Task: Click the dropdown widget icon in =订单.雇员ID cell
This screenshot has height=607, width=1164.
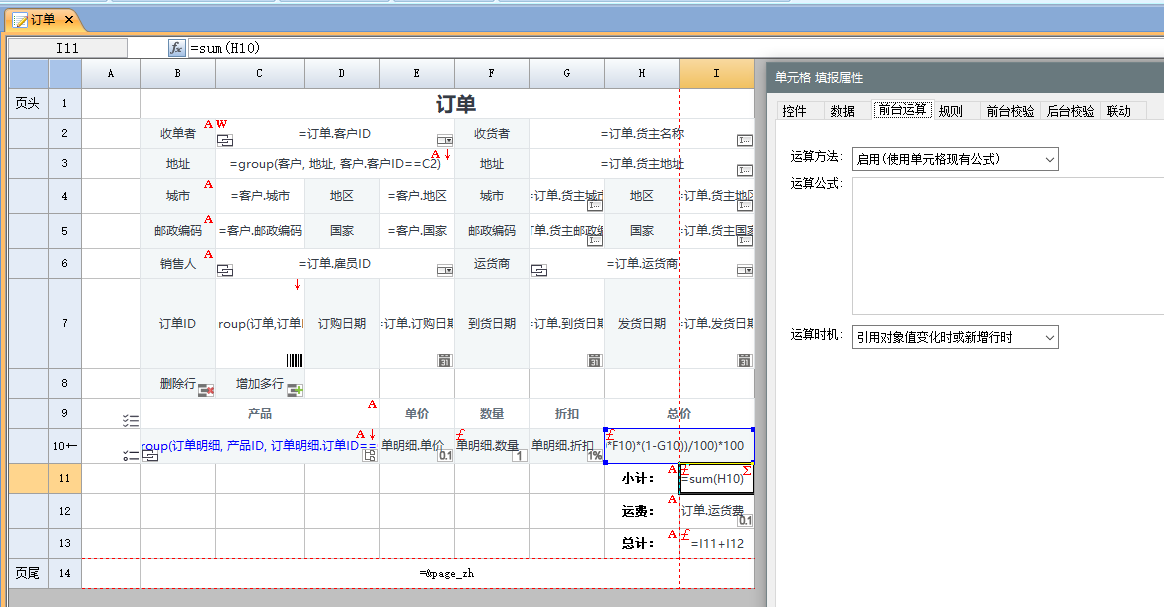Action: pos(444,271)
